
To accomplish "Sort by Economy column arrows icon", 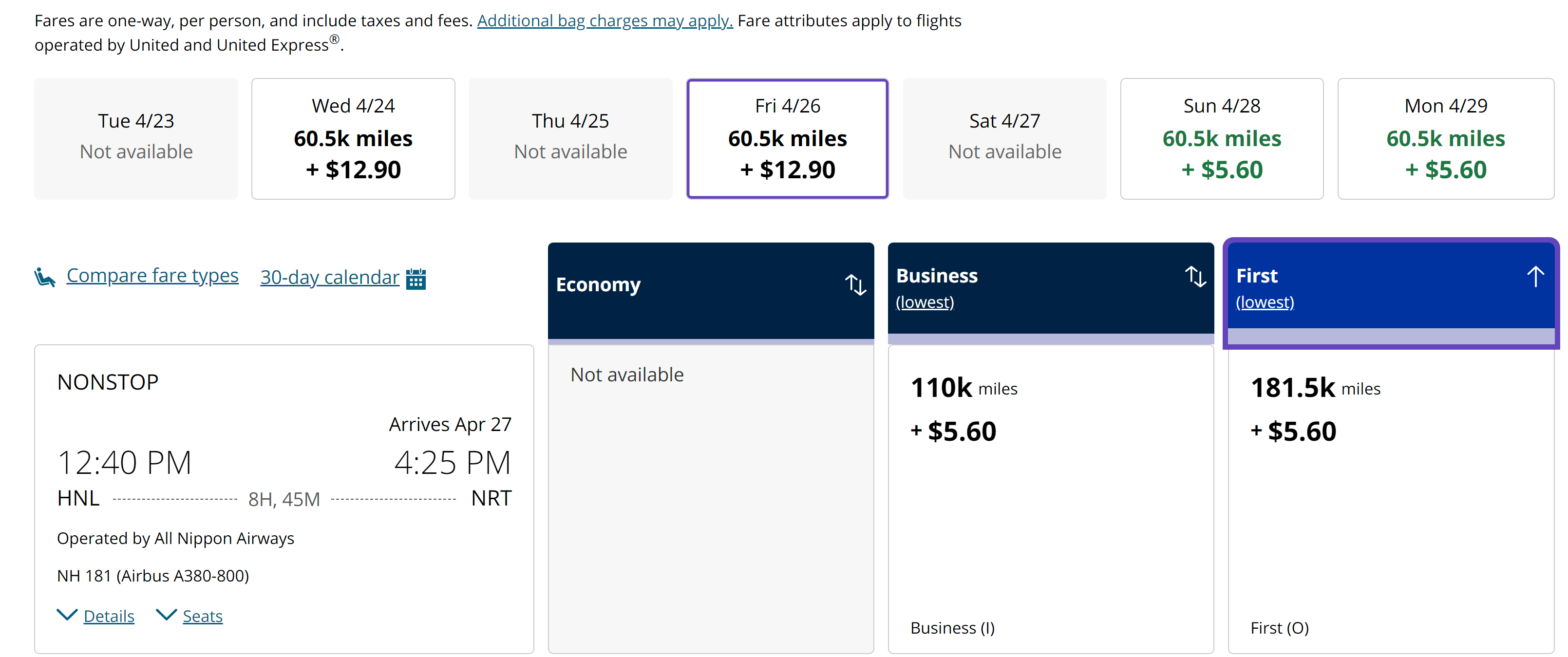I will [855, 285].
